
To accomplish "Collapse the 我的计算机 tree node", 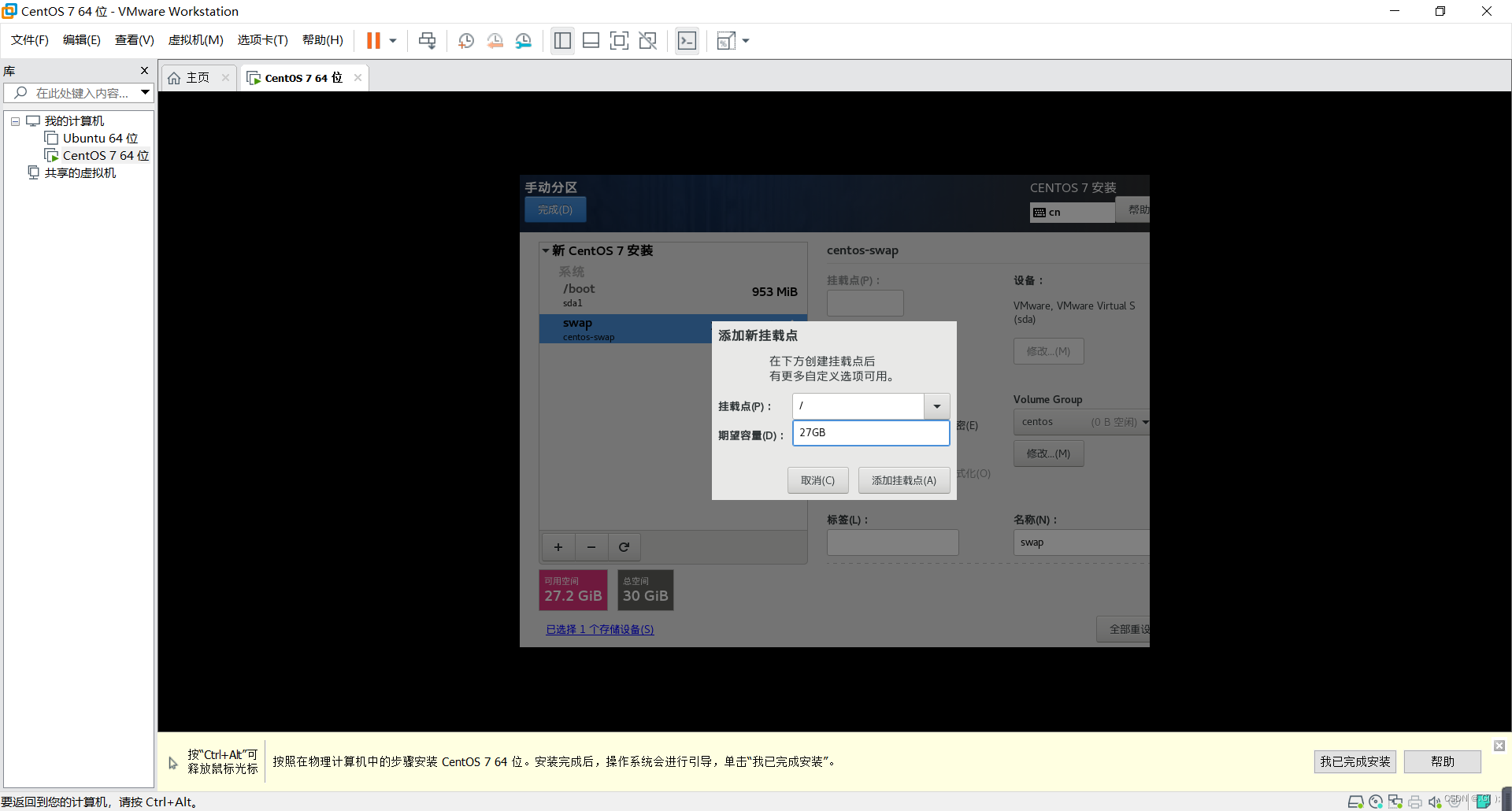I will point(15,121).
